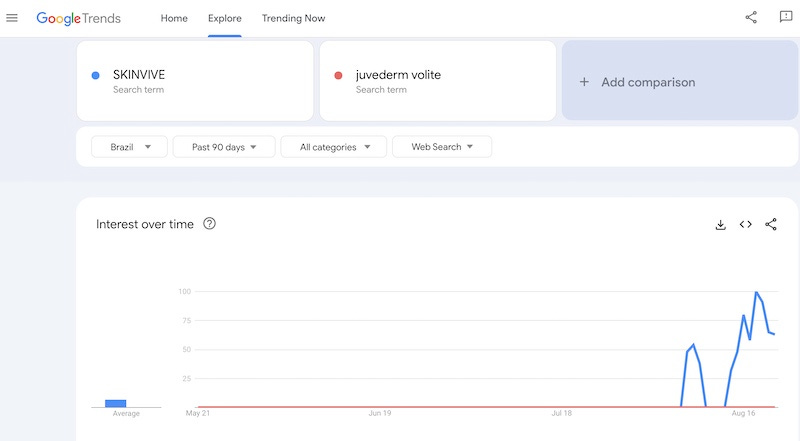
Task: Click the Jun 19 date label
Action: tap(380, 413)
